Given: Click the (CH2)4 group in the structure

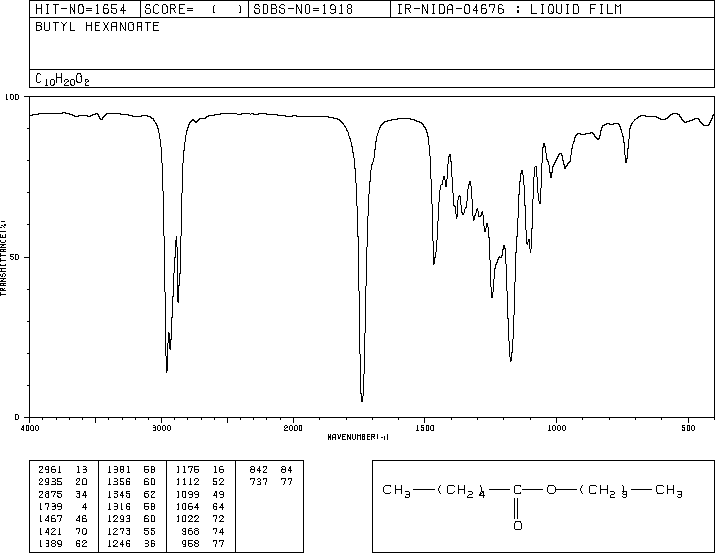Looking at the screenshot, I should tap(461, 491).
